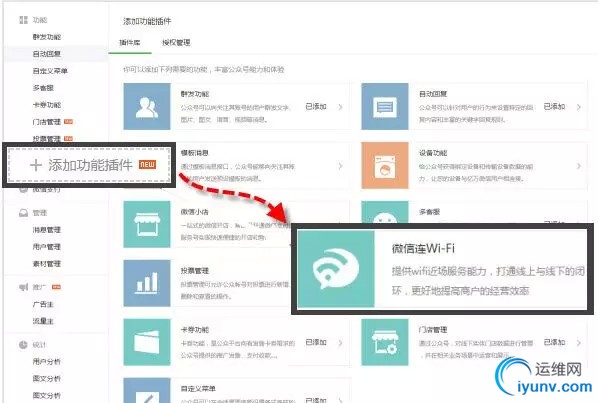Expand the 模板消息 card chevron arrow
This screenshot has height=403, width=598.
(x=340, y=166)
